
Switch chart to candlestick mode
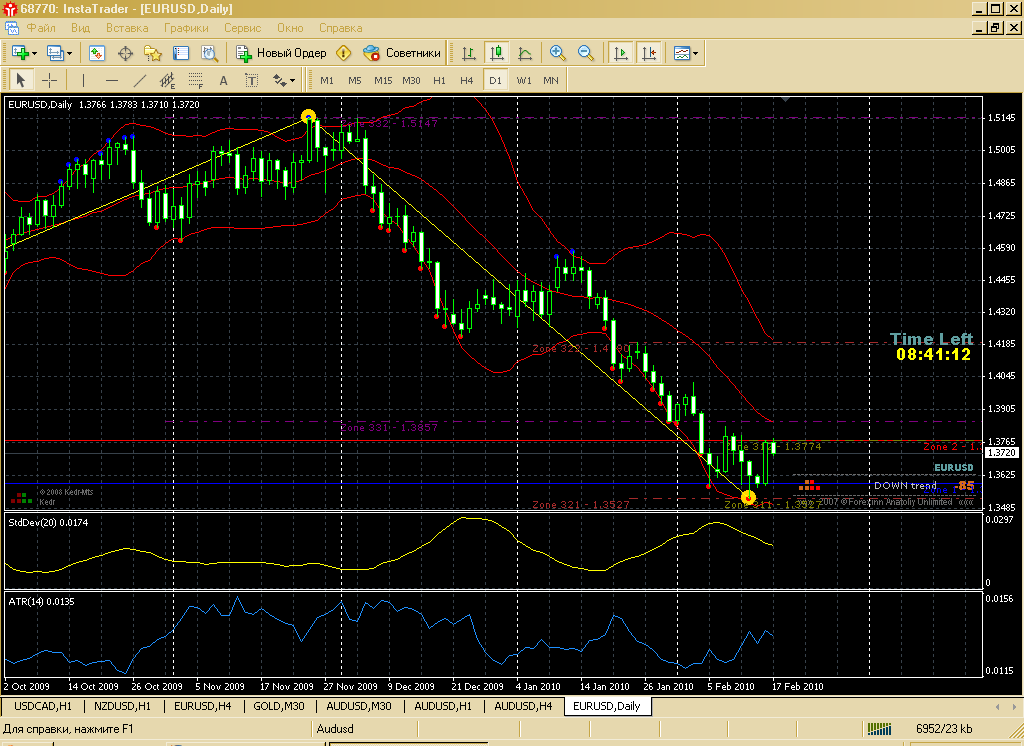coord(496,53)
